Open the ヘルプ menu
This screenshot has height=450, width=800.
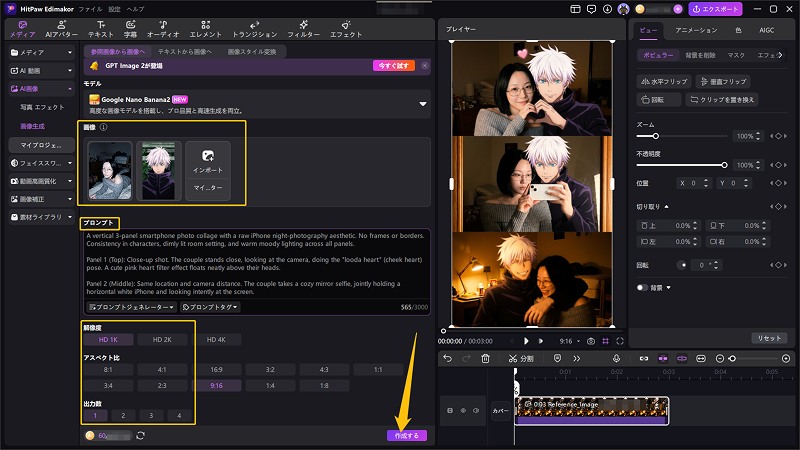click(x=135, y=9)
